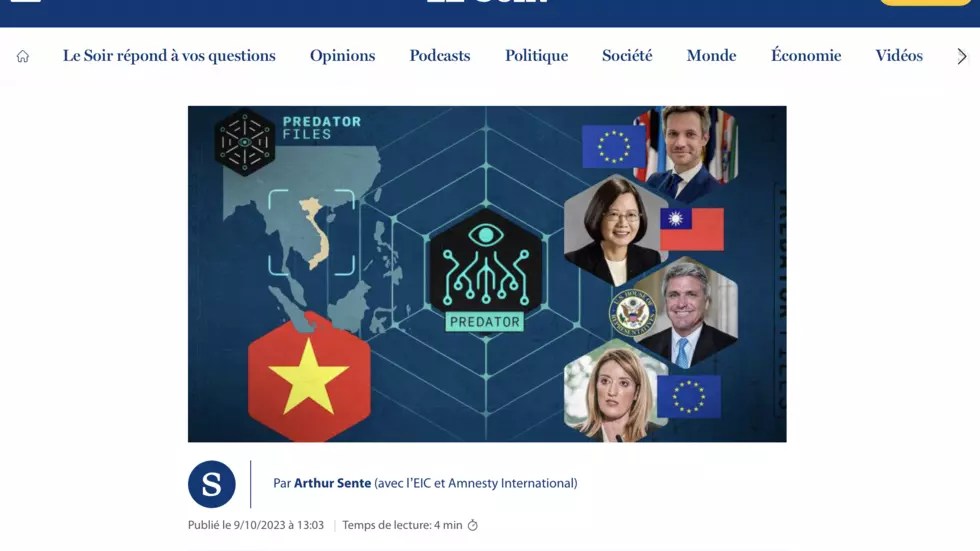The image size is (980, 551).
Task: Open author Arthur Sente's page
Action: (332, 483)
